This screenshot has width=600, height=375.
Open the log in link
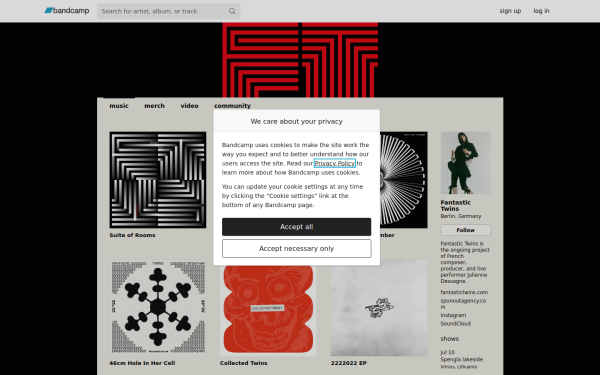click(x=541, y=11)
